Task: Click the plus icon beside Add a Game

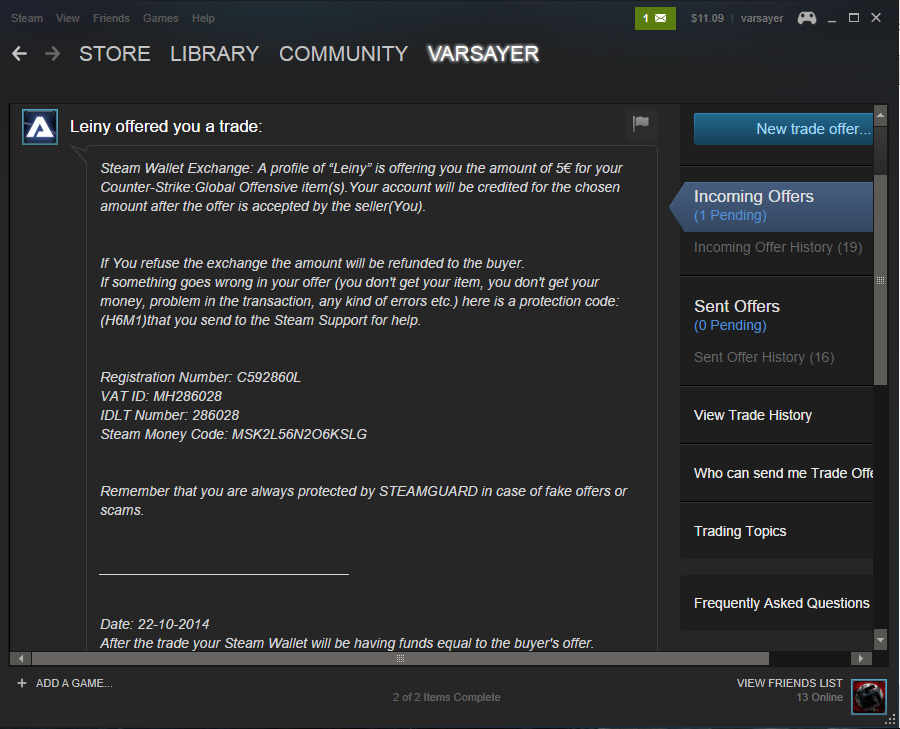Action: pos(22,683)
